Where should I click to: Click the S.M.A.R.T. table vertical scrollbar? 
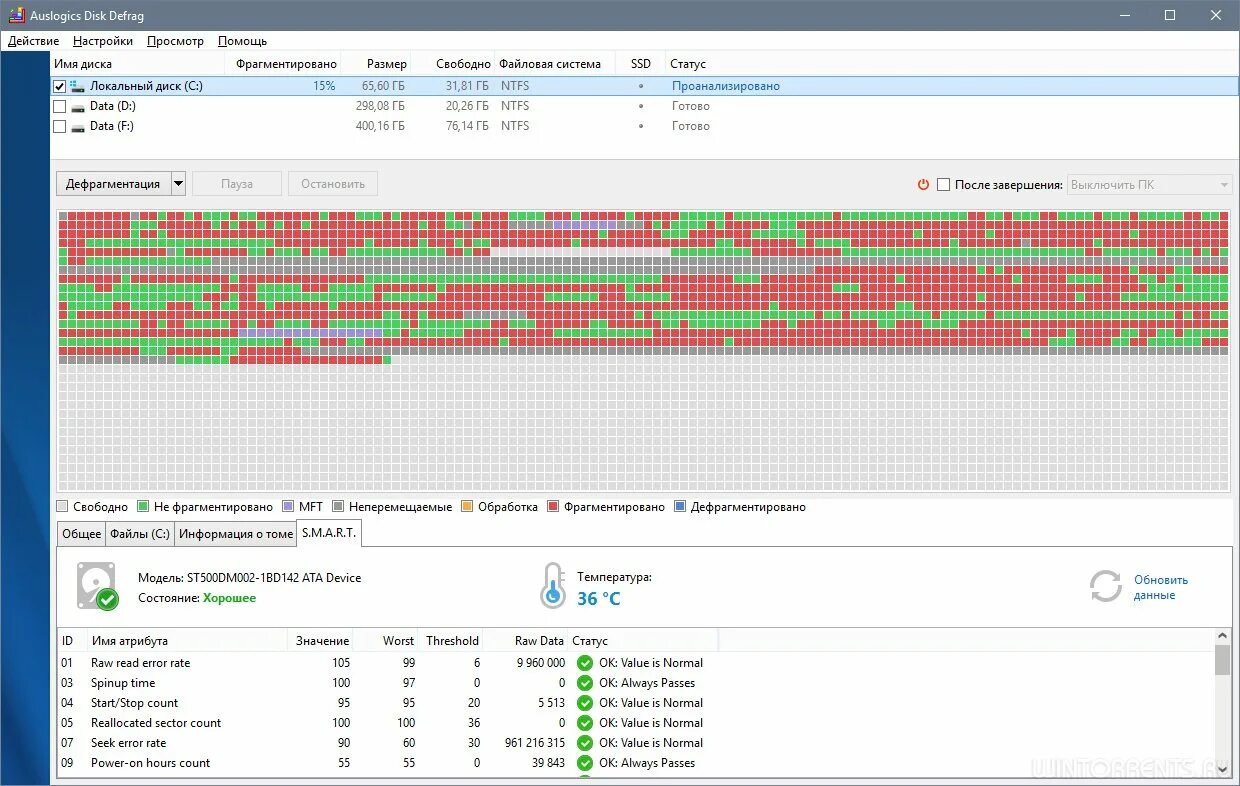[x=1223, y=705]
